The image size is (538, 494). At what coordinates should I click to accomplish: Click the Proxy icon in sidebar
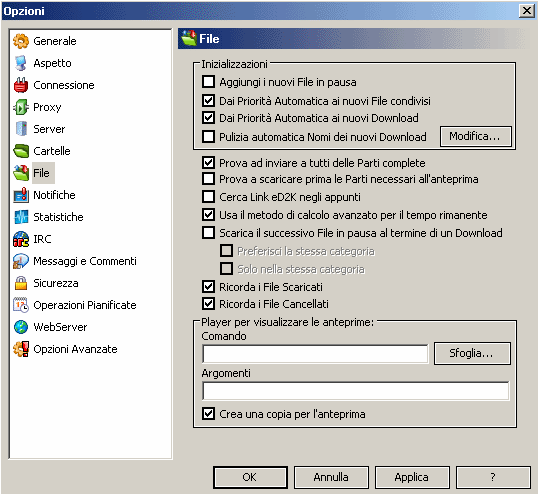[x=21, y=107]
